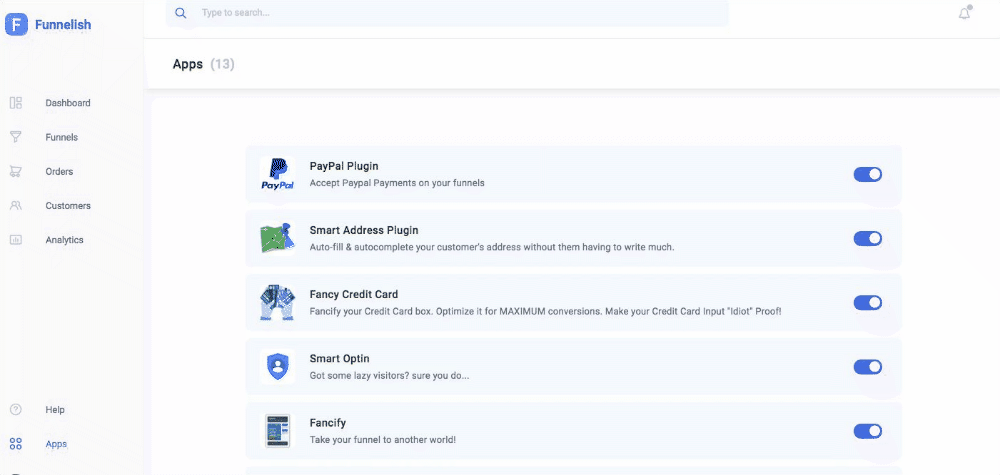1000x475 pixels.
Task: Click the Smart Optin shield icon
Action: [x=277, y=366]
